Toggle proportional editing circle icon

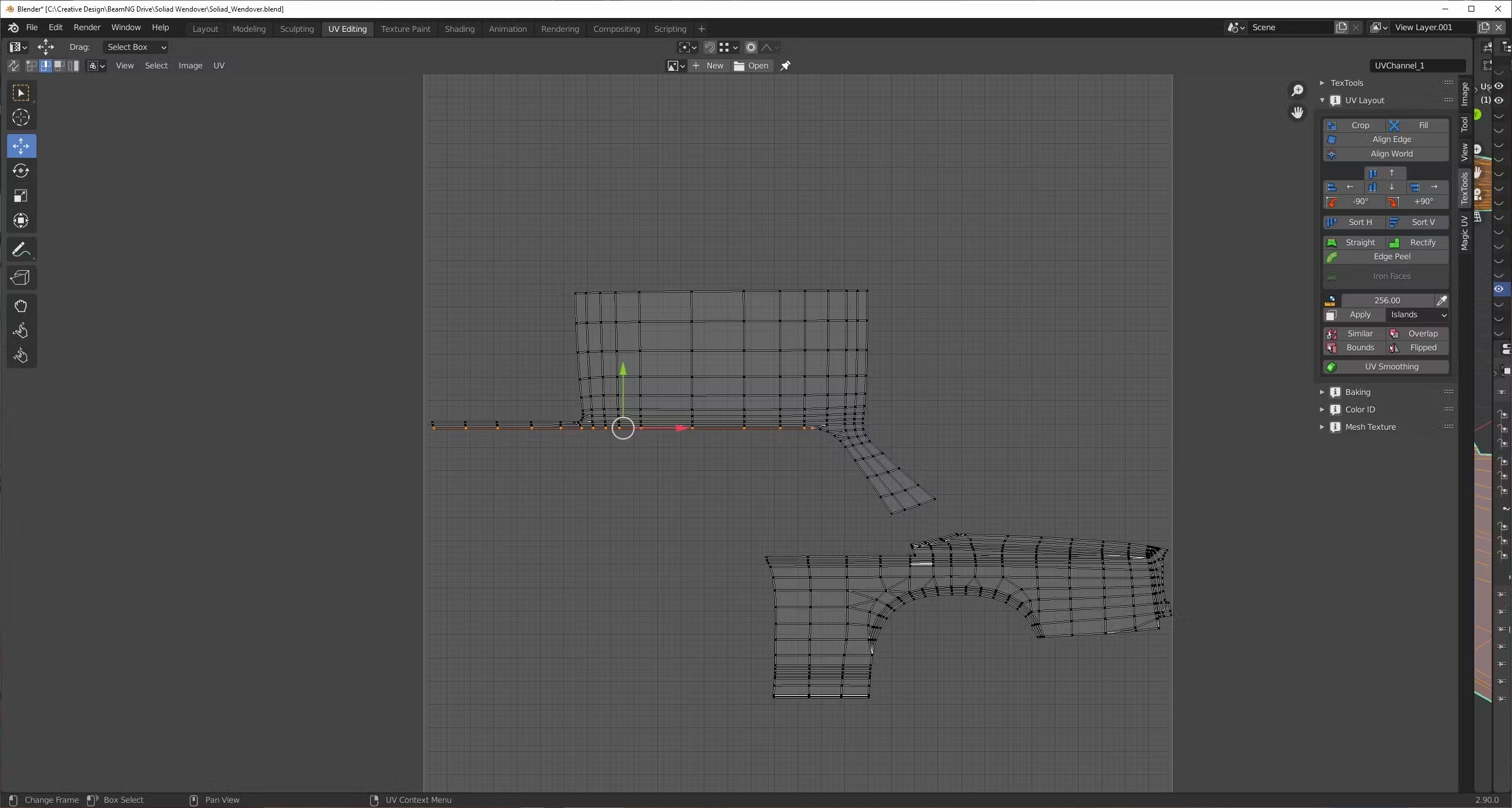coord(751,48)
